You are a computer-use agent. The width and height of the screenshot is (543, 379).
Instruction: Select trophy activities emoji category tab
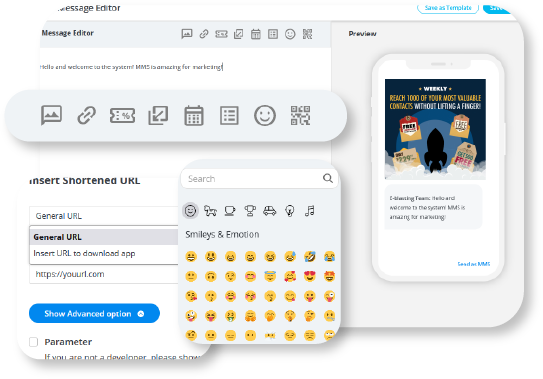click(x=250, y=210)
